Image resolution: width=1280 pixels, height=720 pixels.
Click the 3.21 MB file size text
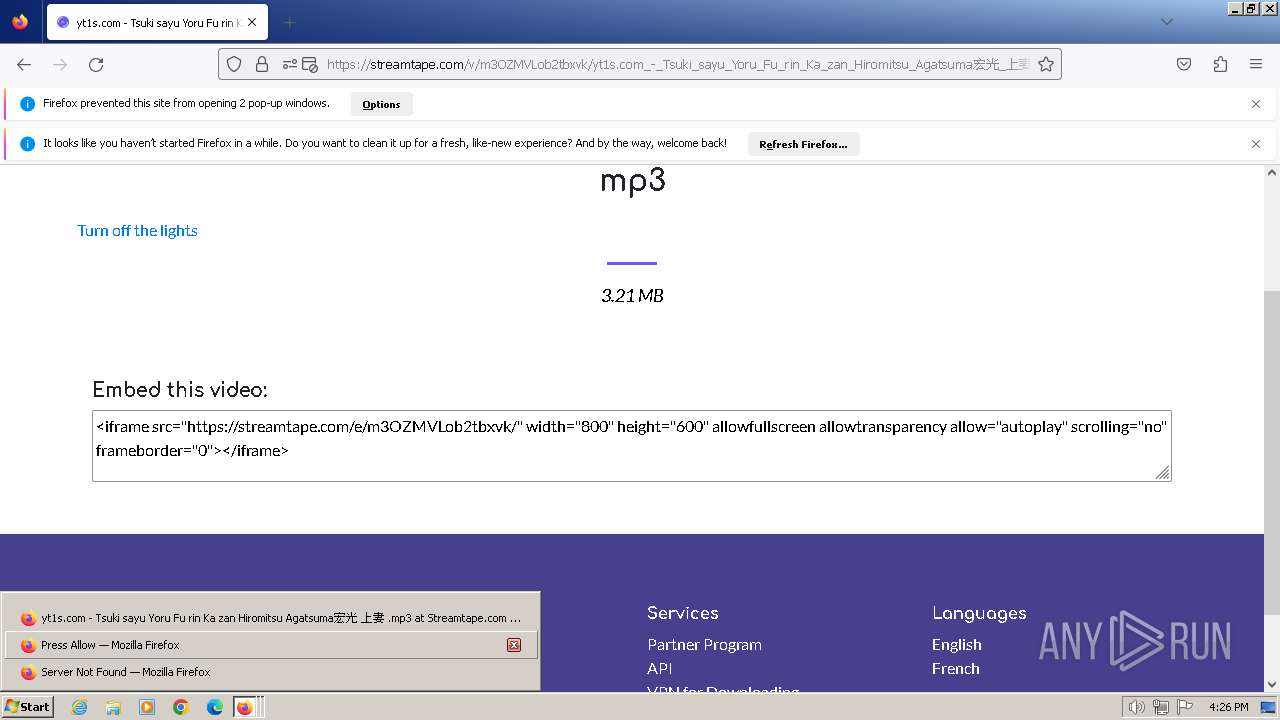pos(632,296)
